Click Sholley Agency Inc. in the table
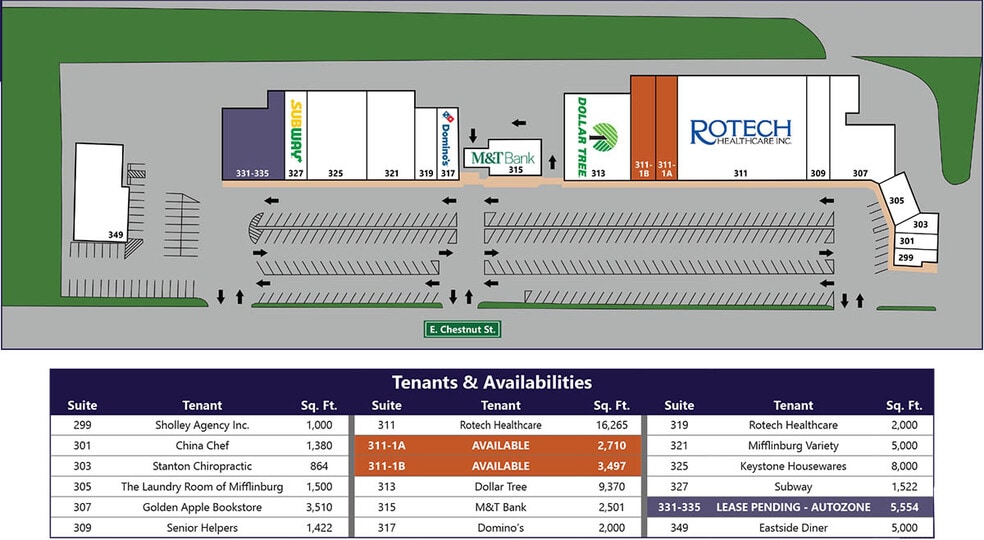The height and width of the screenshot is (540, 984). (202, 425)
